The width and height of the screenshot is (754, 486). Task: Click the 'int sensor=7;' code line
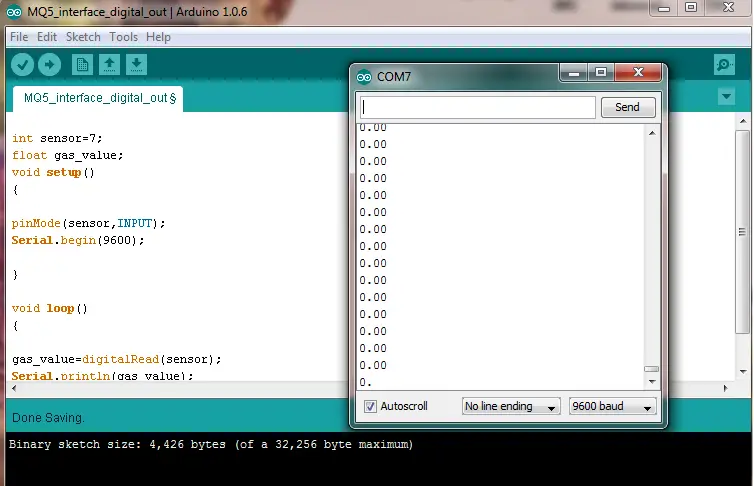(x=57, y=138)
